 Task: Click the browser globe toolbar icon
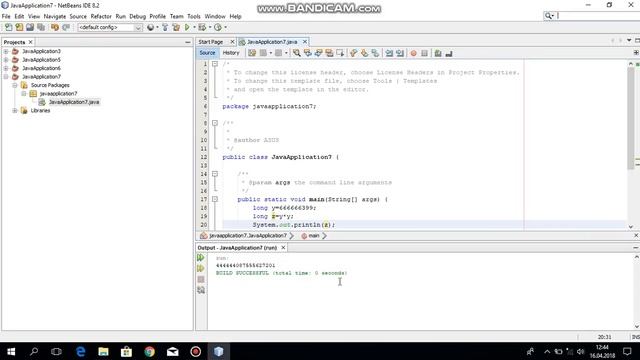click(x=151, y=27)
